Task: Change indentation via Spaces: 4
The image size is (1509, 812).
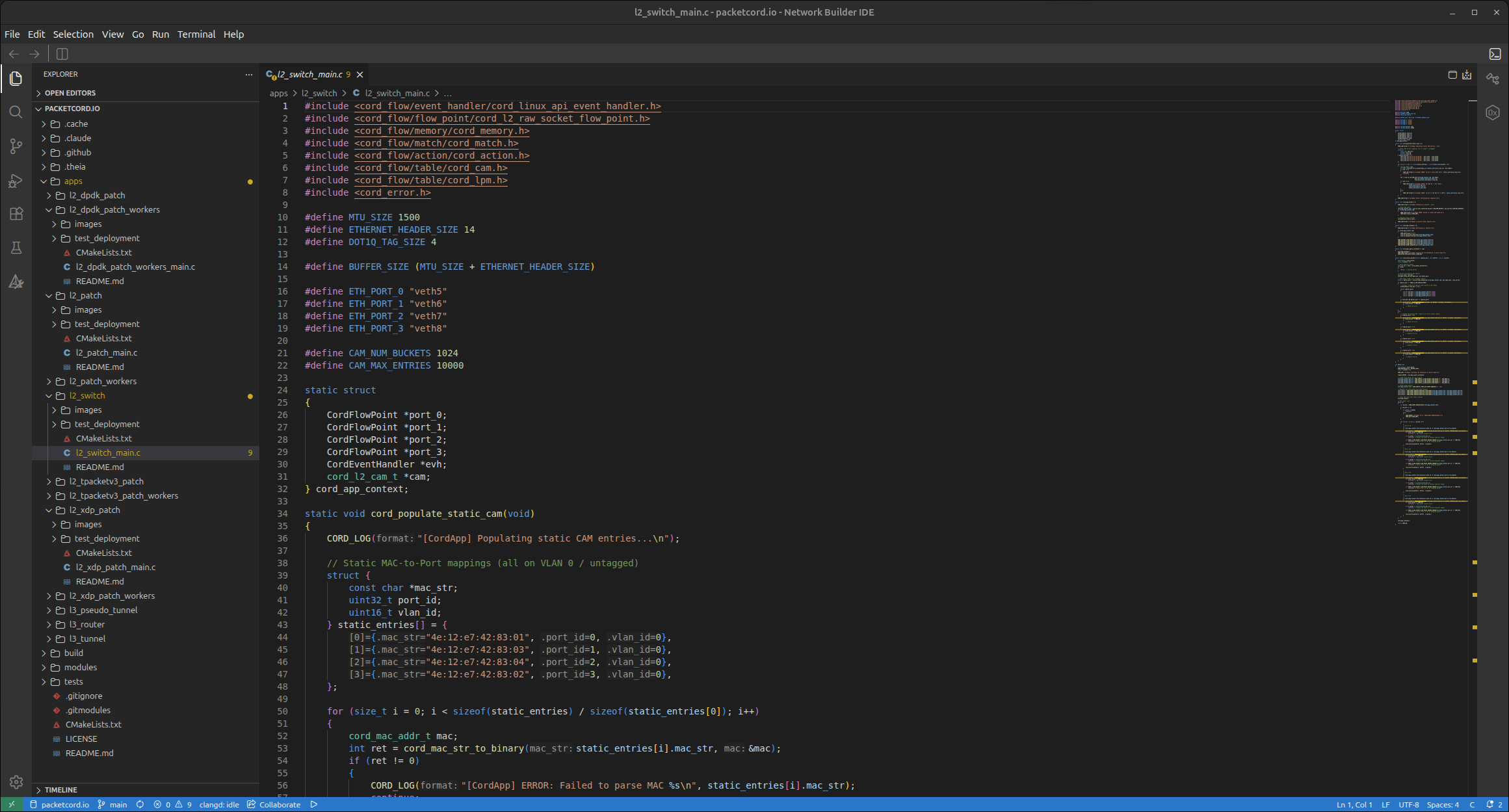Action: pos(1443,805)
